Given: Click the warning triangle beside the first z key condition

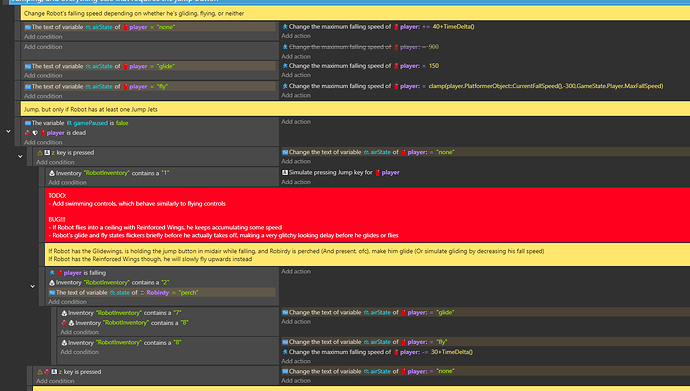Looking at the screenshot, I should tap(40, 153).
